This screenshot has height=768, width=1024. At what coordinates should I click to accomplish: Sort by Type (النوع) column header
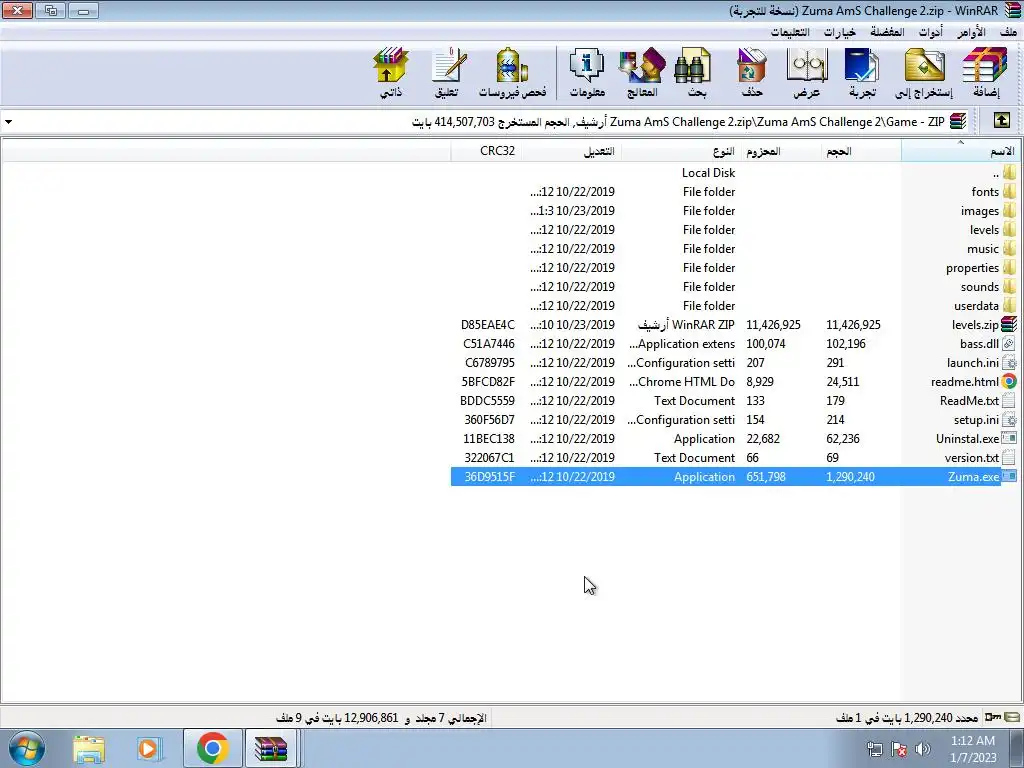tap(680, 152)
